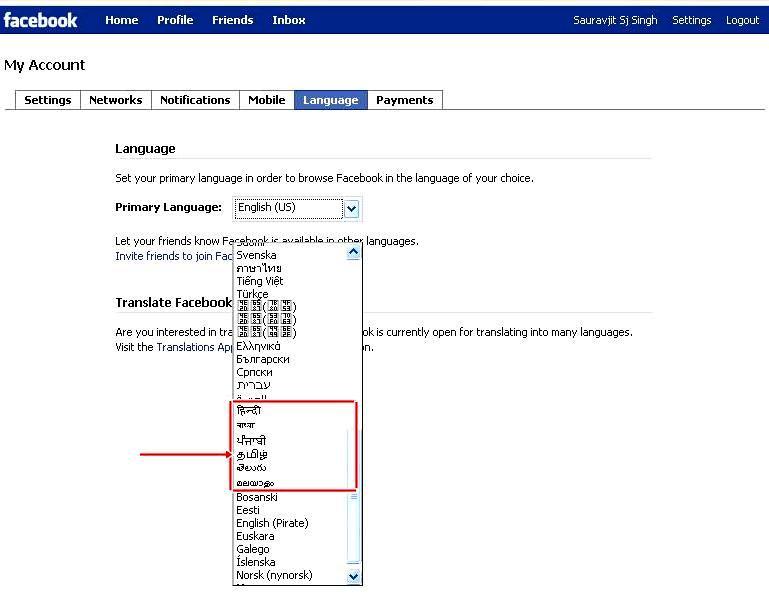Choose Eesti from the list
Screen dimensions: 769x610
(248, 510)
